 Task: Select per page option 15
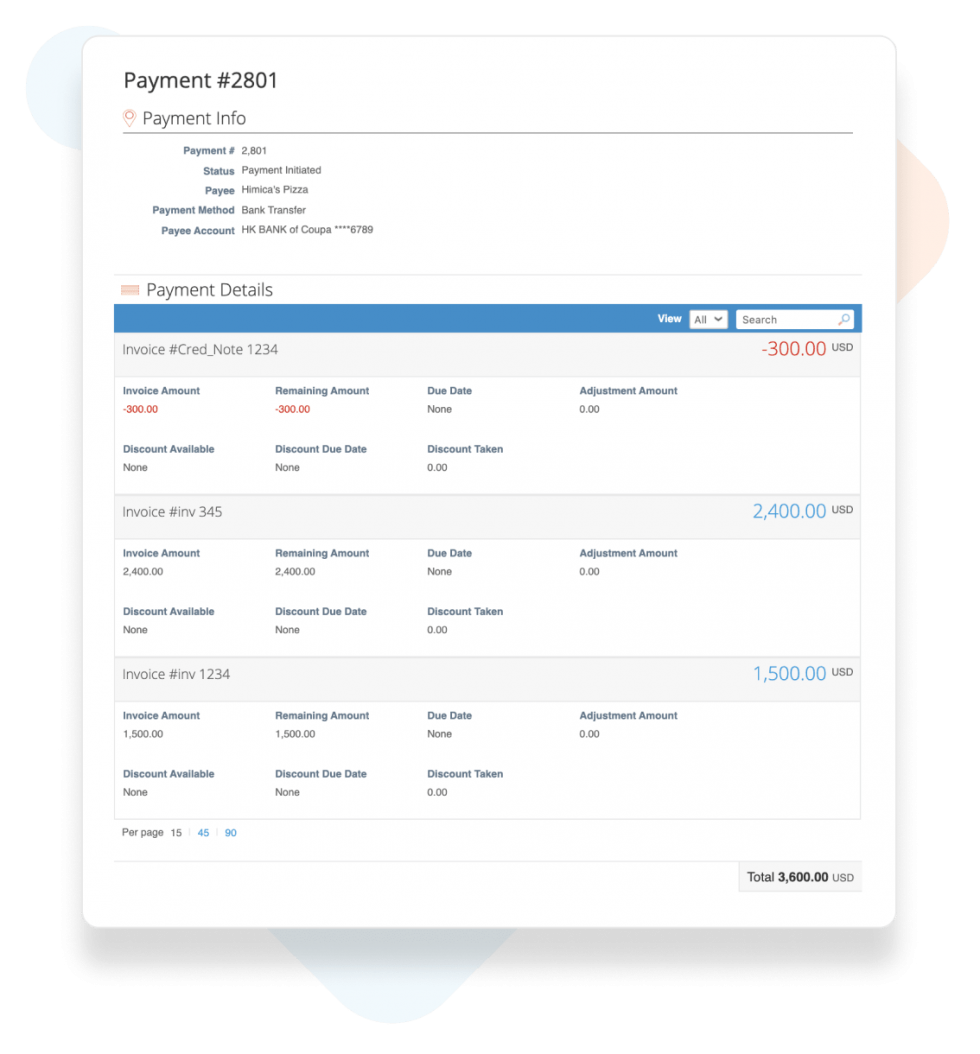pos(175,832)
